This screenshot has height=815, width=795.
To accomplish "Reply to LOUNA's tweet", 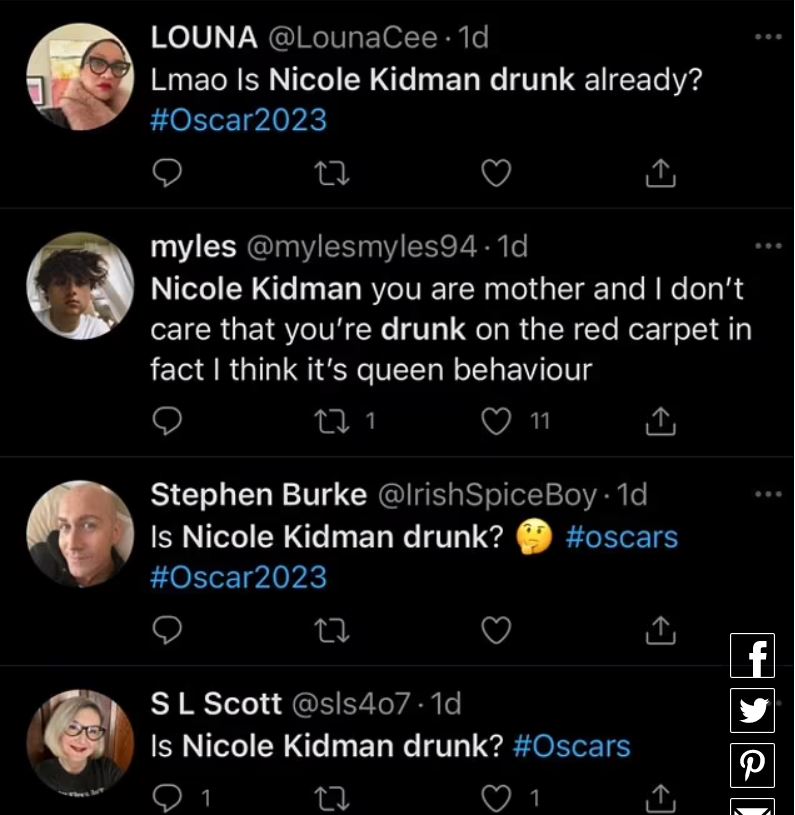I will click(x=168, y=174).
